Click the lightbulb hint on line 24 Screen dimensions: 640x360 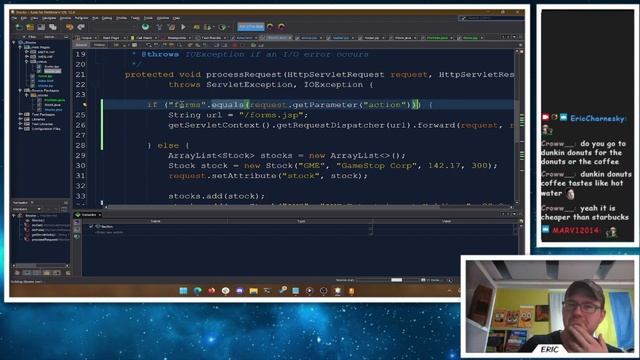(84, 105)
